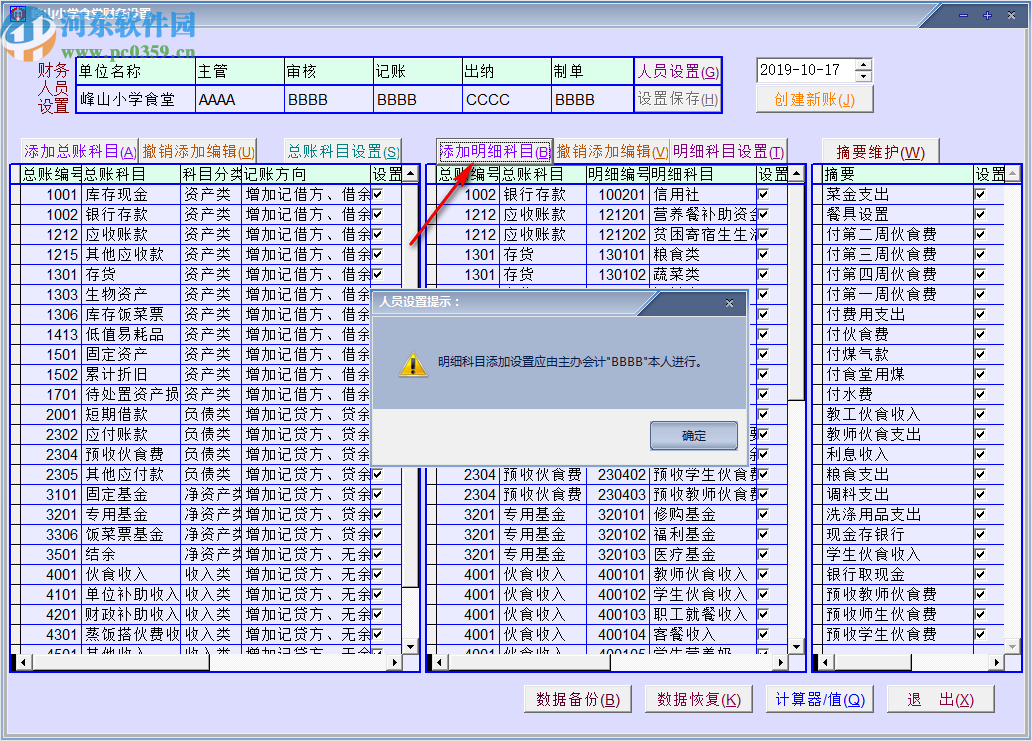Click right arrow of detail list horizontal scrollbar

tap(781, 662)
